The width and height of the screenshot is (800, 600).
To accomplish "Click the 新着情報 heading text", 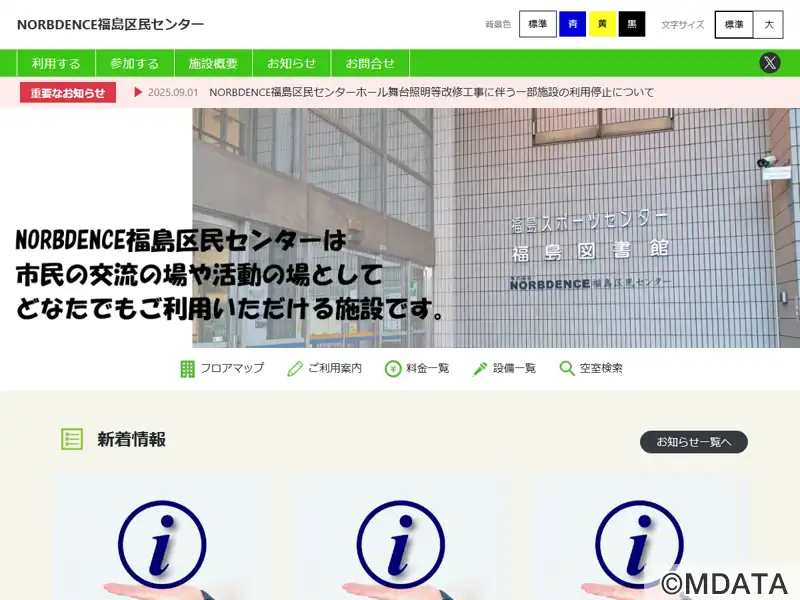I will (132, 439).
